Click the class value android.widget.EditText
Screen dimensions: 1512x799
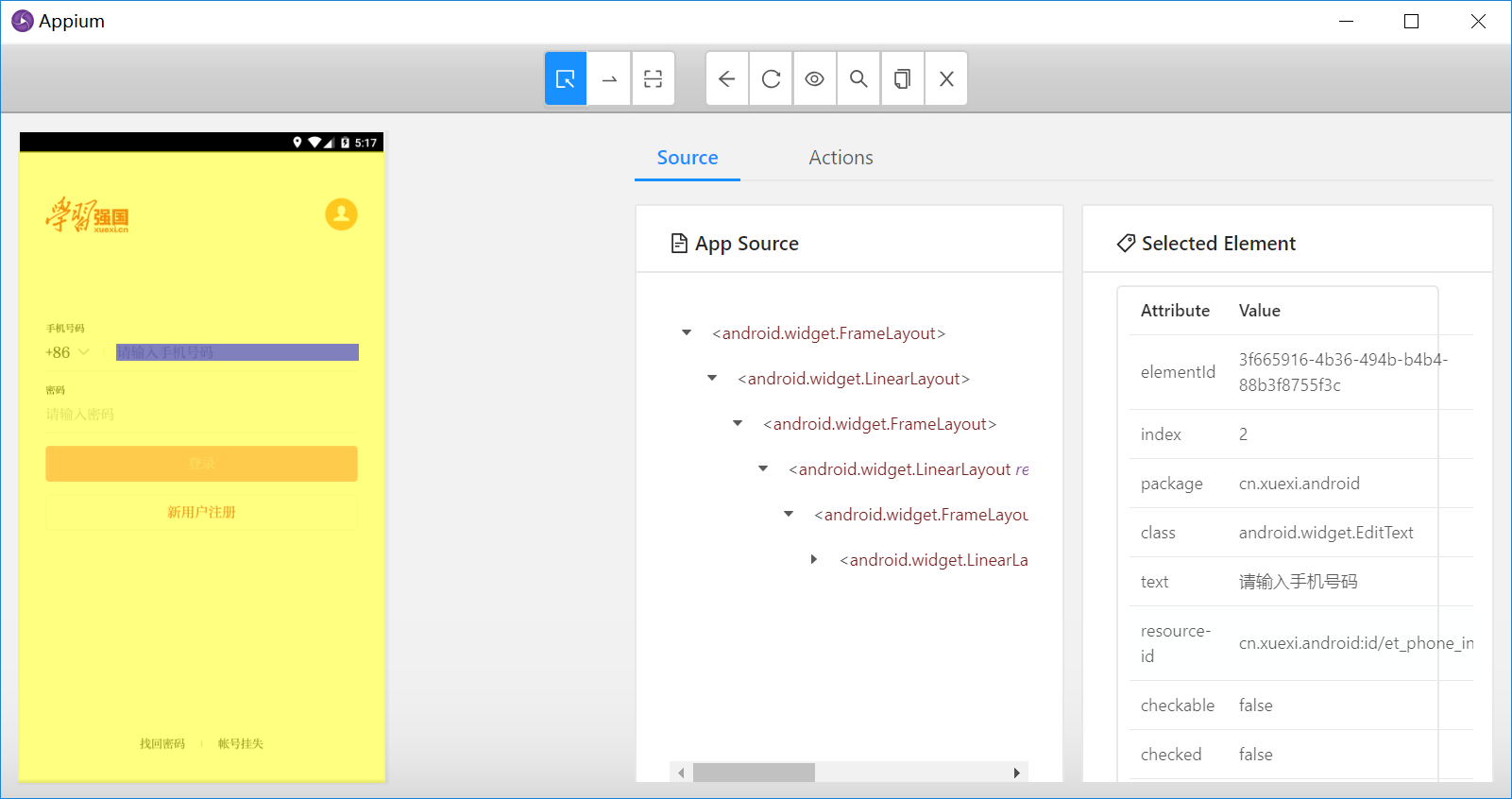1326,533
